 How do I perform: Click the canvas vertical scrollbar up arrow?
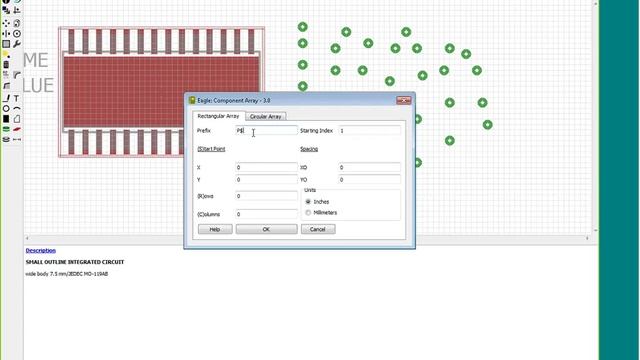[596, 3]
